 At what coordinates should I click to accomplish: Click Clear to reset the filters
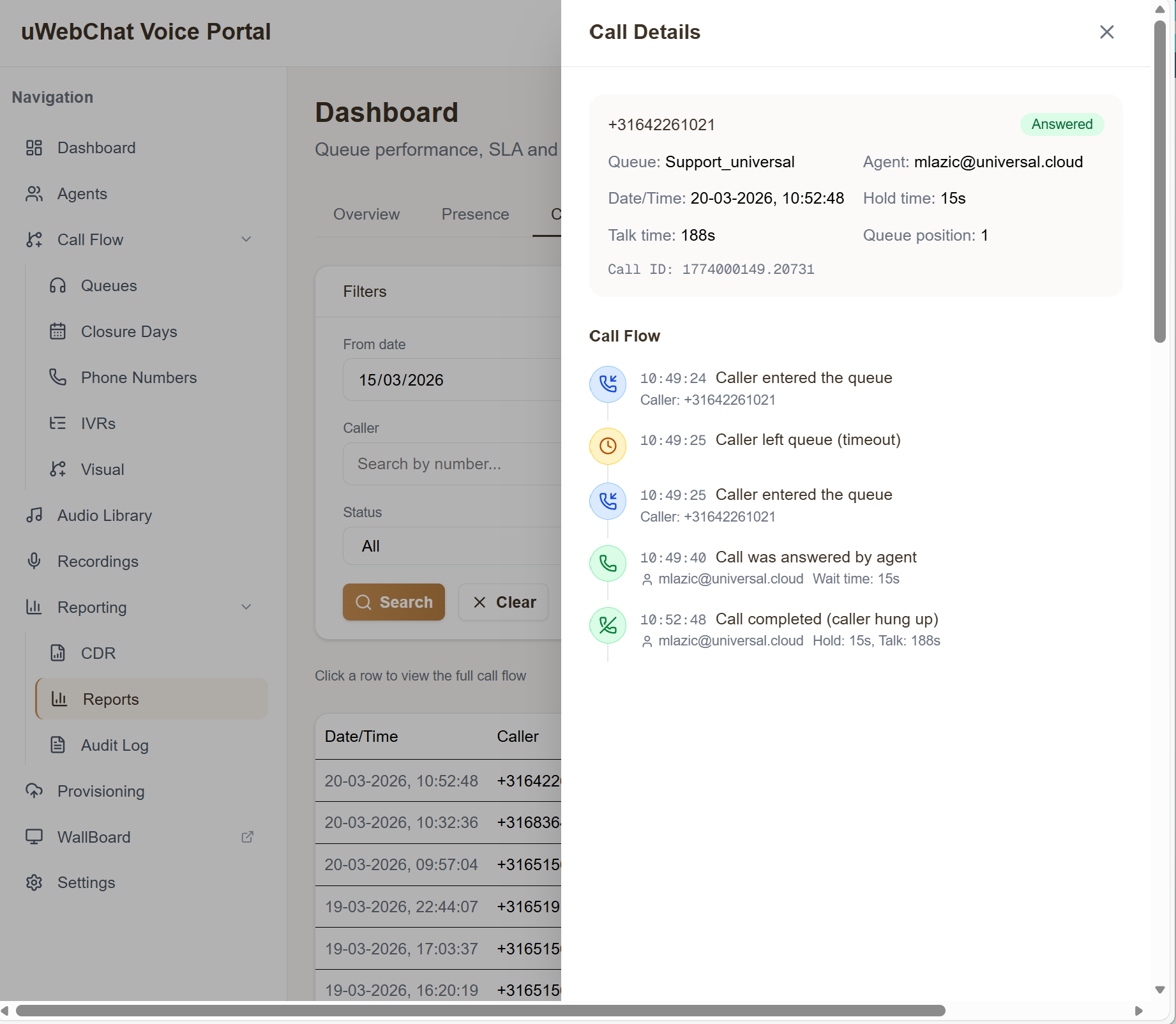click(x=503, y=601)
